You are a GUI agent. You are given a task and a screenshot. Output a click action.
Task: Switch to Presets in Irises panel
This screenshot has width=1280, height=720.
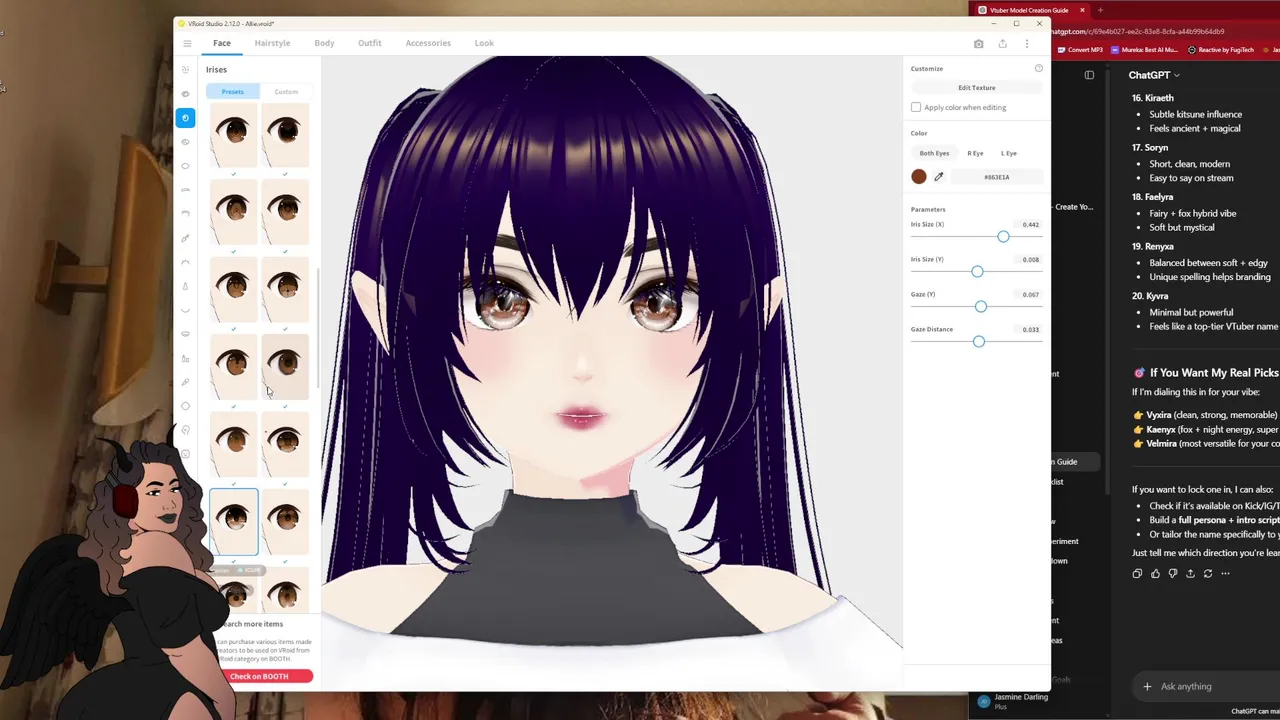[x=232, y=92]
